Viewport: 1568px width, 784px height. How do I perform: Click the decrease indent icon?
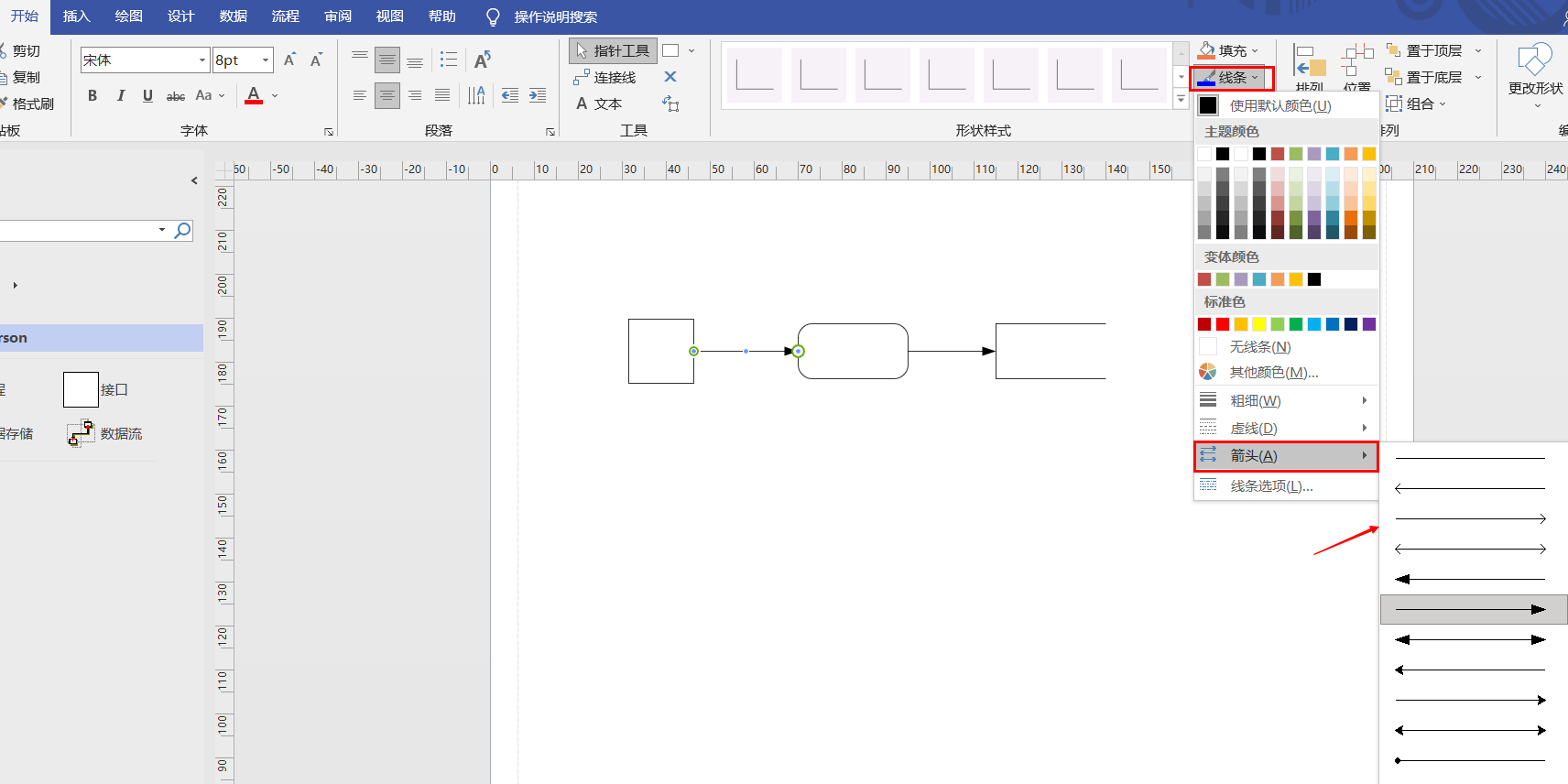click(x=510, y=95)
